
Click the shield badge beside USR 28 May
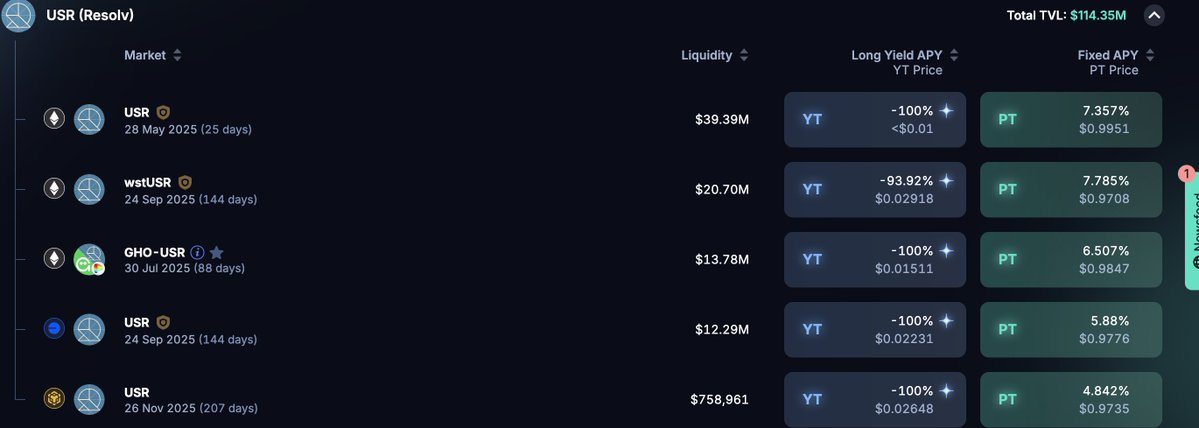click(x=163, y=113)
